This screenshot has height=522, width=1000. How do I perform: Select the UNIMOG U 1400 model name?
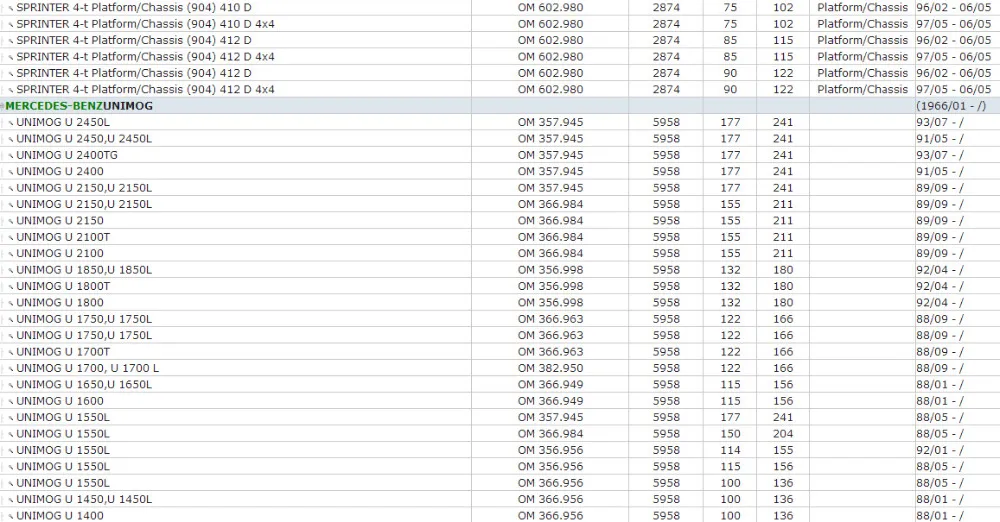[59, 516]
